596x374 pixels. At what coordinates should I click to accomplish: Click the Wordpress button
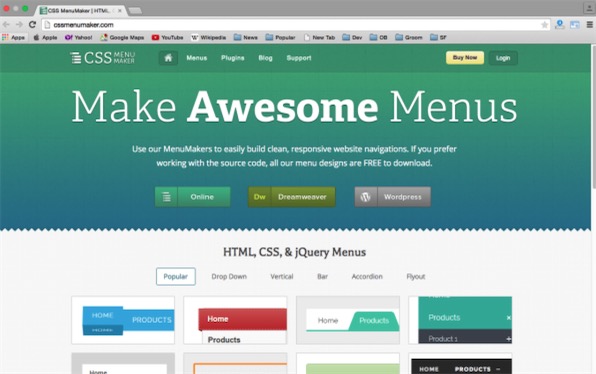coord(393,197)
